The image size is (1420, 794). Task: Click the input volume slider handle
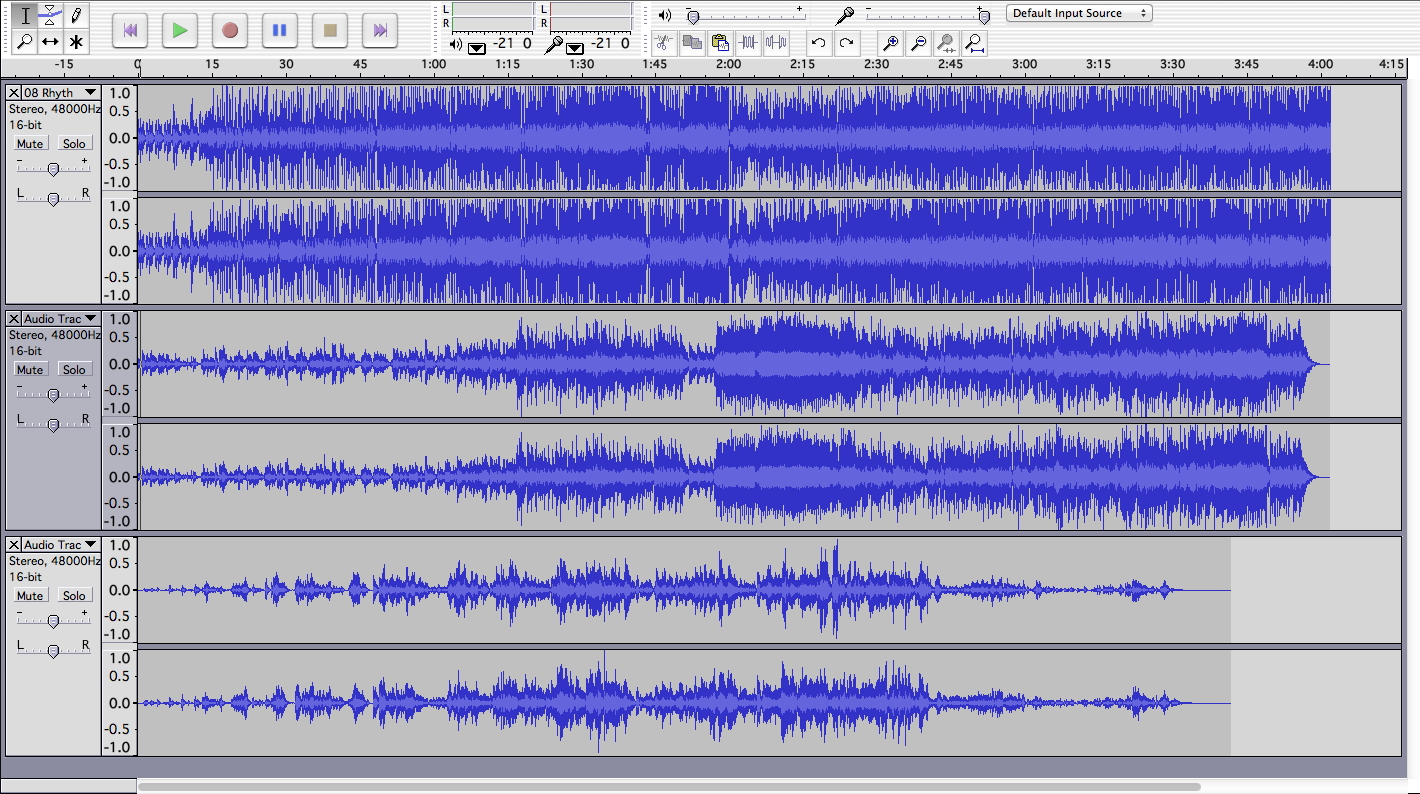[984, 17]
